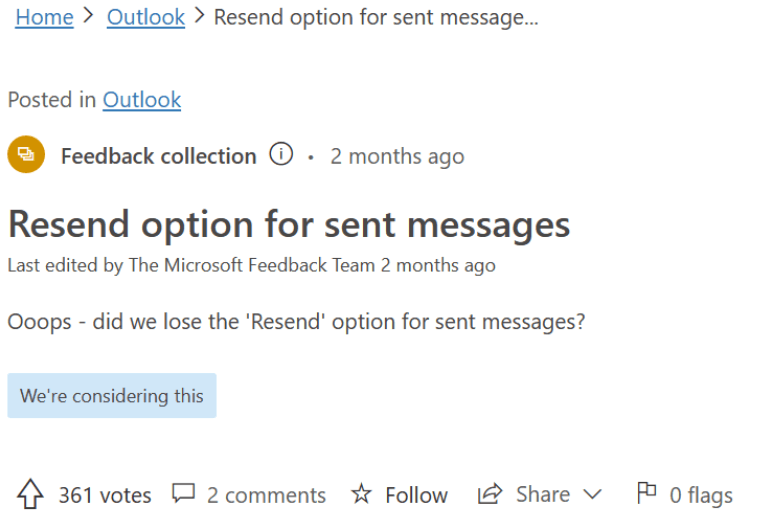The width and height of the screenshot is (760, 523).
Task: Open the Outlook breadcrumb link
Action: click(146, 17)
